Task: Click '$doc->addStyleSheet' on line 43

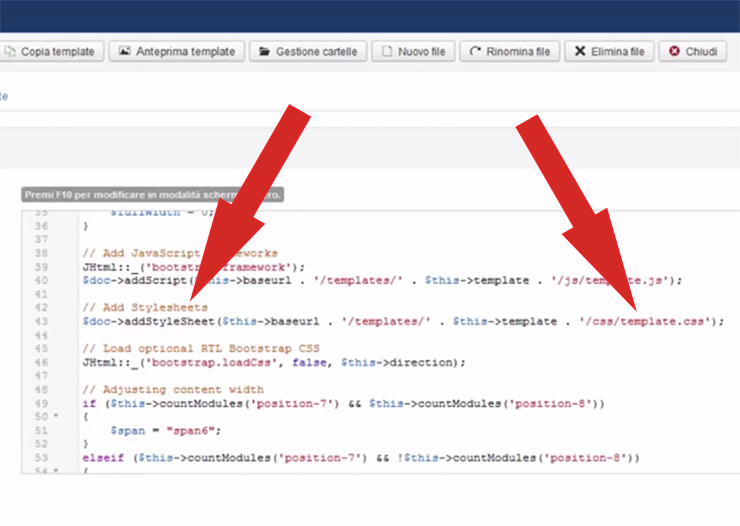Action: (x=149, y=321)
